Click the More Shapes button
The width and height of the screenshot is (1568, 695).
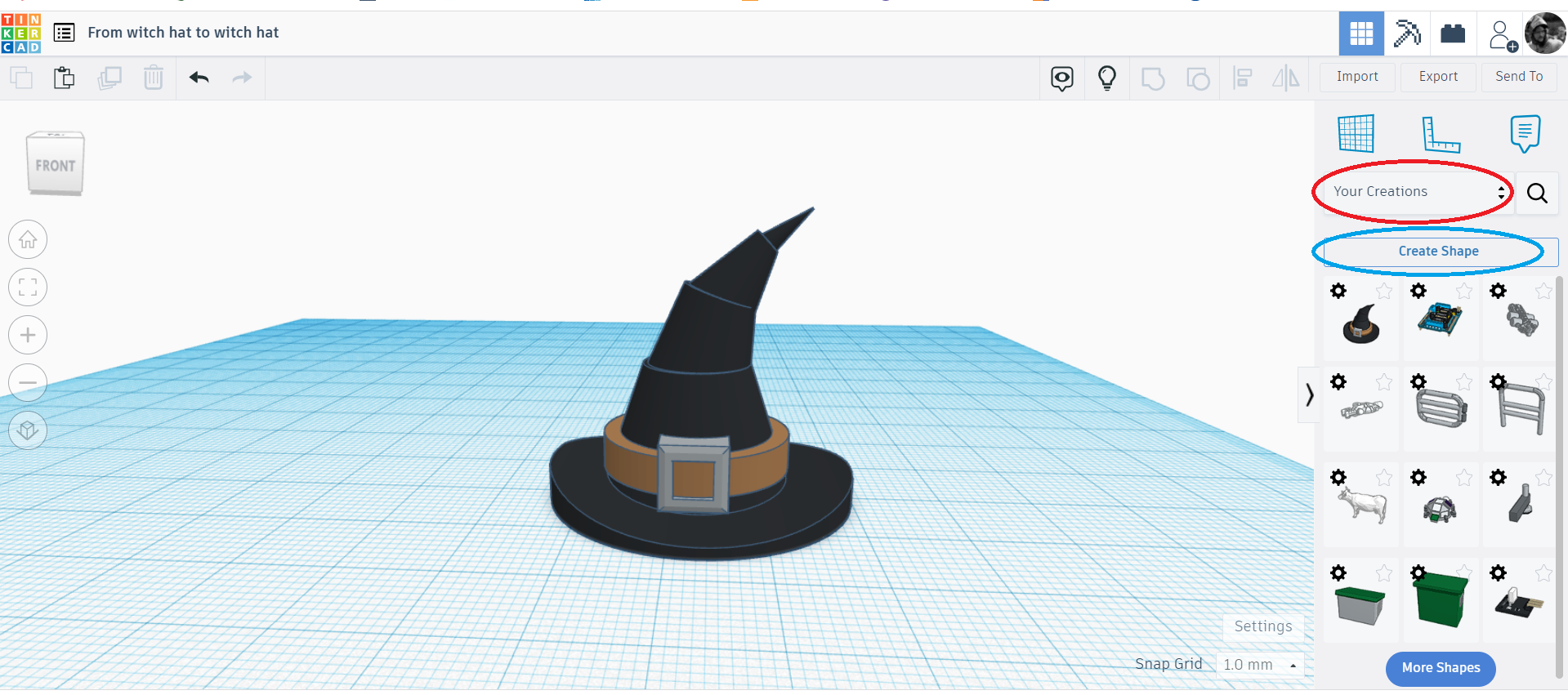[x=1441, y=668]
